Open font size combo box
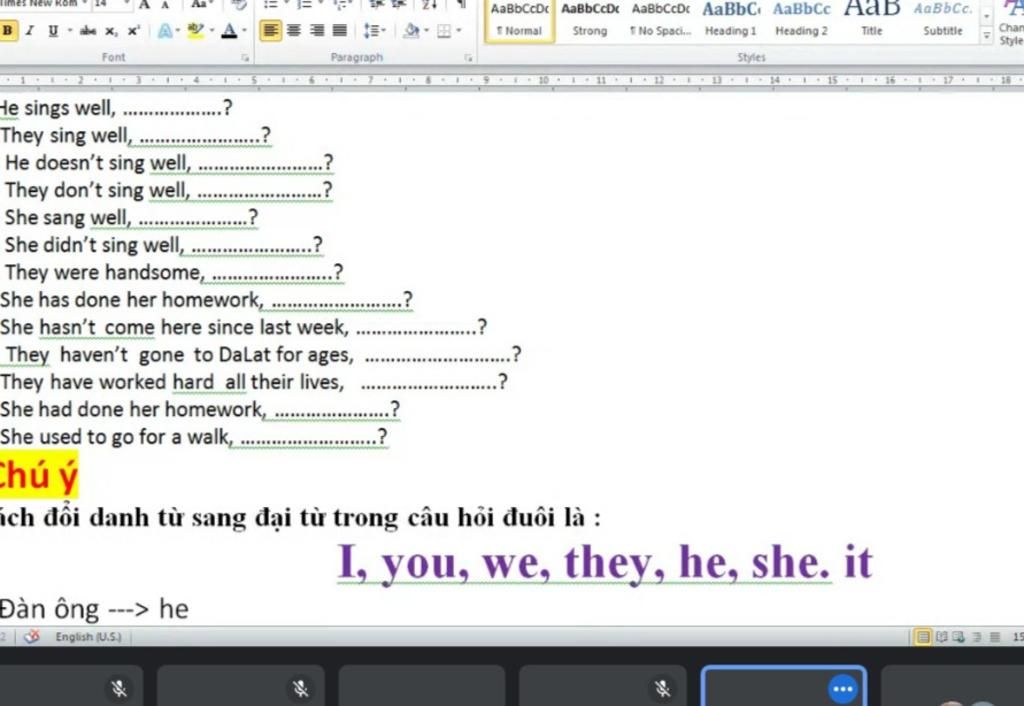 pos(111,5)
